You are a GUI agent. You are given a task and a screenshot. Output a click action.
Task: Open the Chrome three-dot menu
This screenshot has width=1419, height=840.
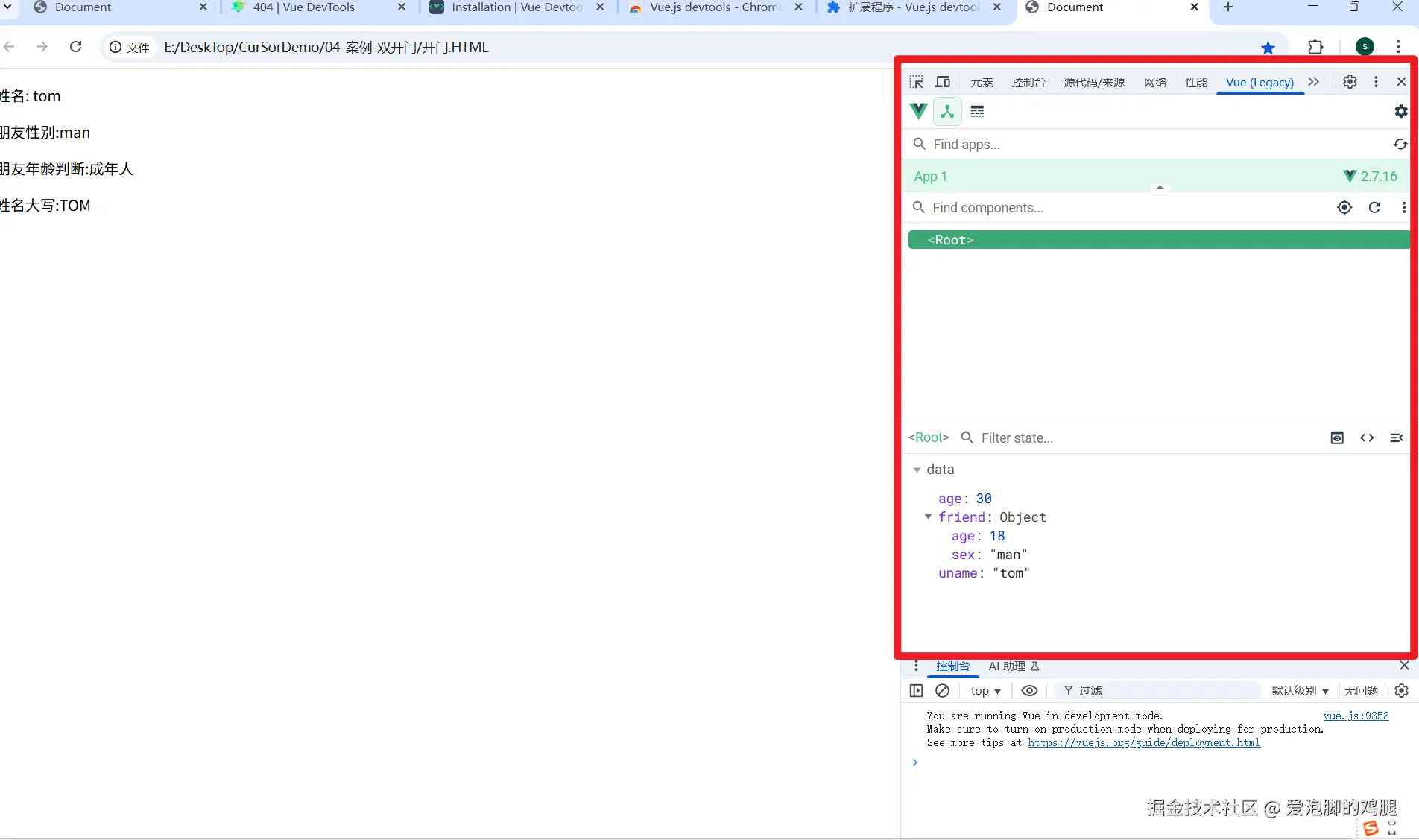(1398, 47)
